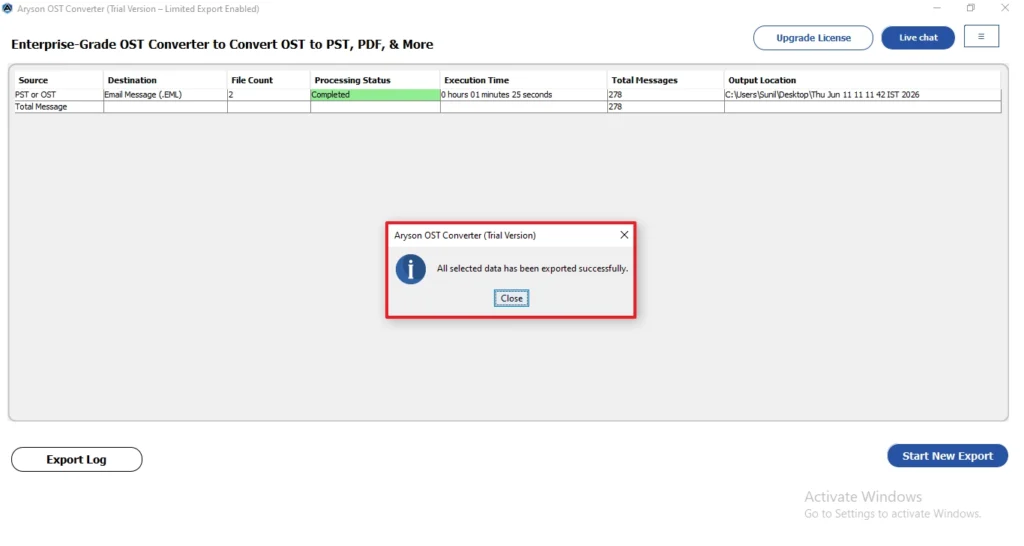The width and height of the screenshot is (1024, 546).
Task: Click the 'PST or OST' source cell
Action: point(58,95)
